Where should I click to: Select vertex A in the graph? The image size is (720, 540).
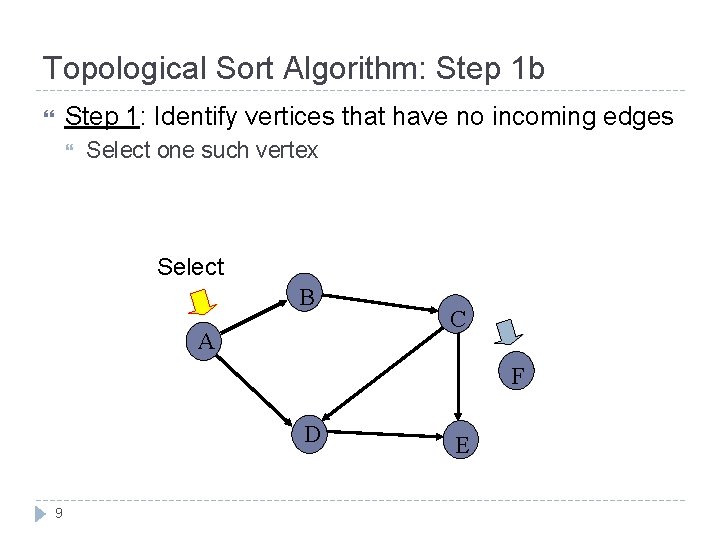point(206,341)
